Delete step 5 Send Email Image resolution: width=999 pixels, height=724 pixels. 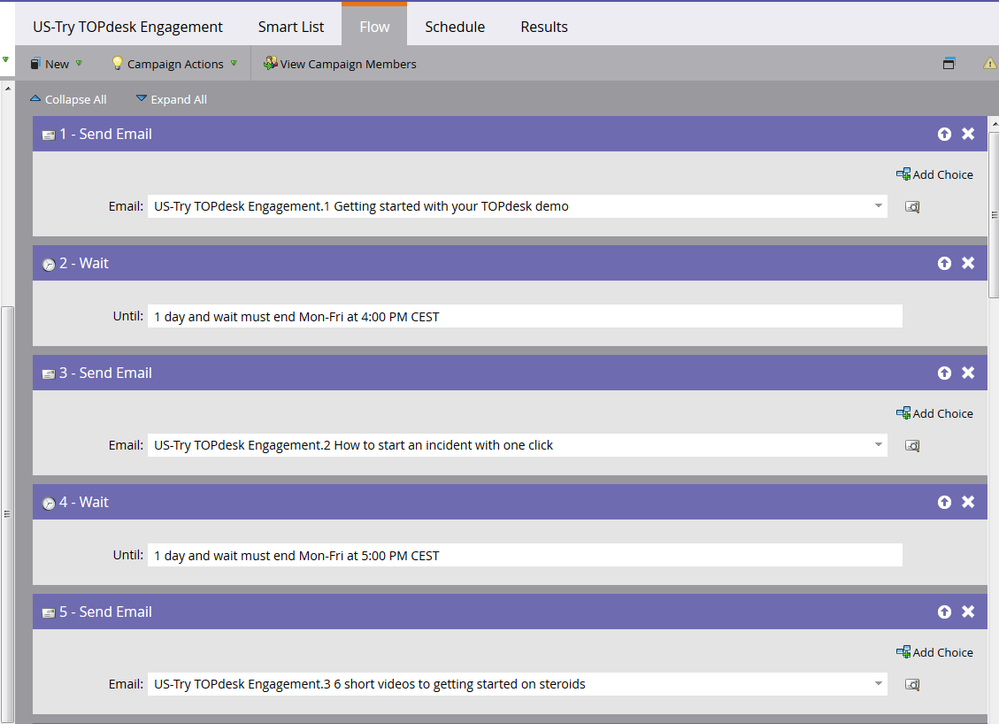coord(968,612)
